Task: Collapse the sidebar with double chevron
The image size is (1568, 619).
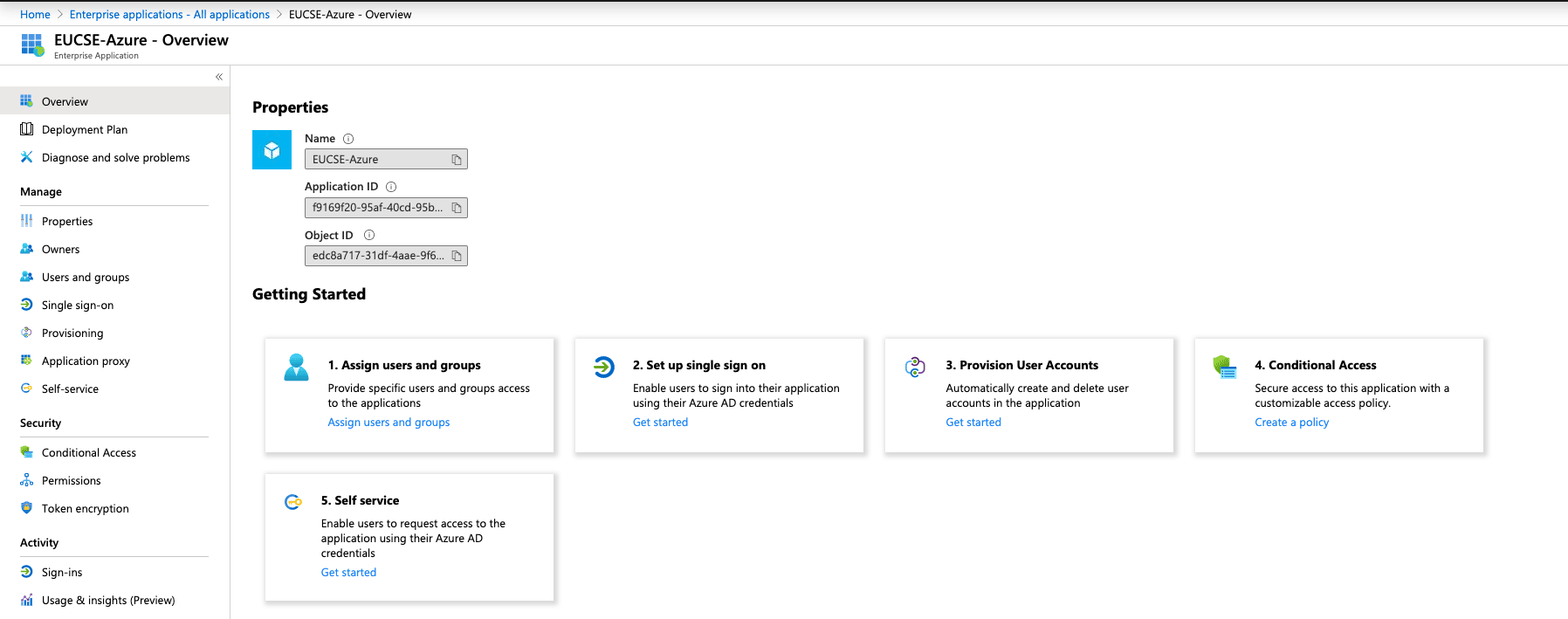Action: coord(219,77)
